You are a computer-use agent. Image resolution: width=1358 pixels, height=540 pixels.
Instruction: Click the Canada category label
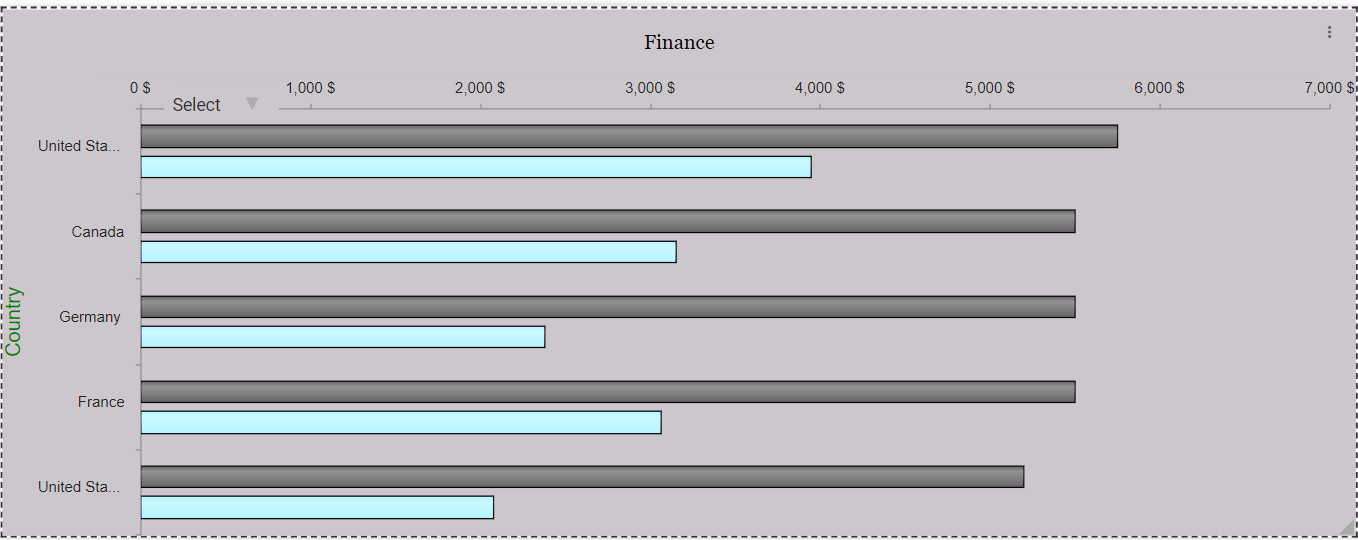click(98, 232)
